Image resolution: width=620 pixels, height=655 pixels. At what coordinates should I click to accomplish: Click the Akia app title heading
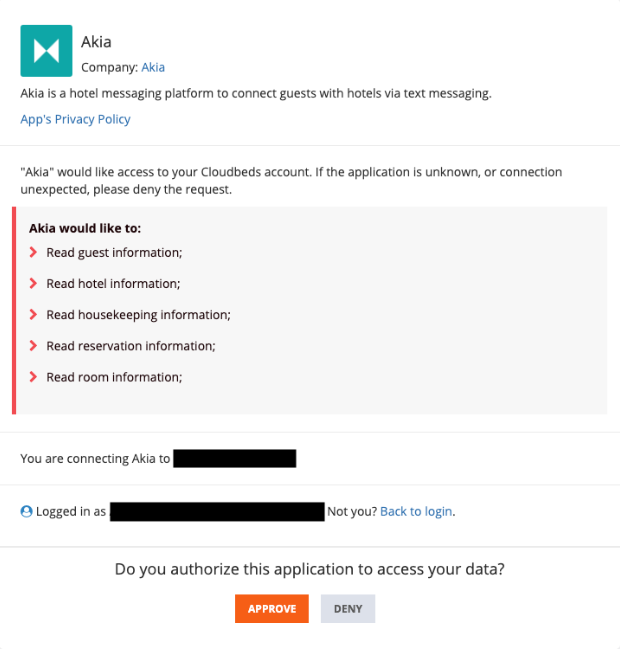96,42
